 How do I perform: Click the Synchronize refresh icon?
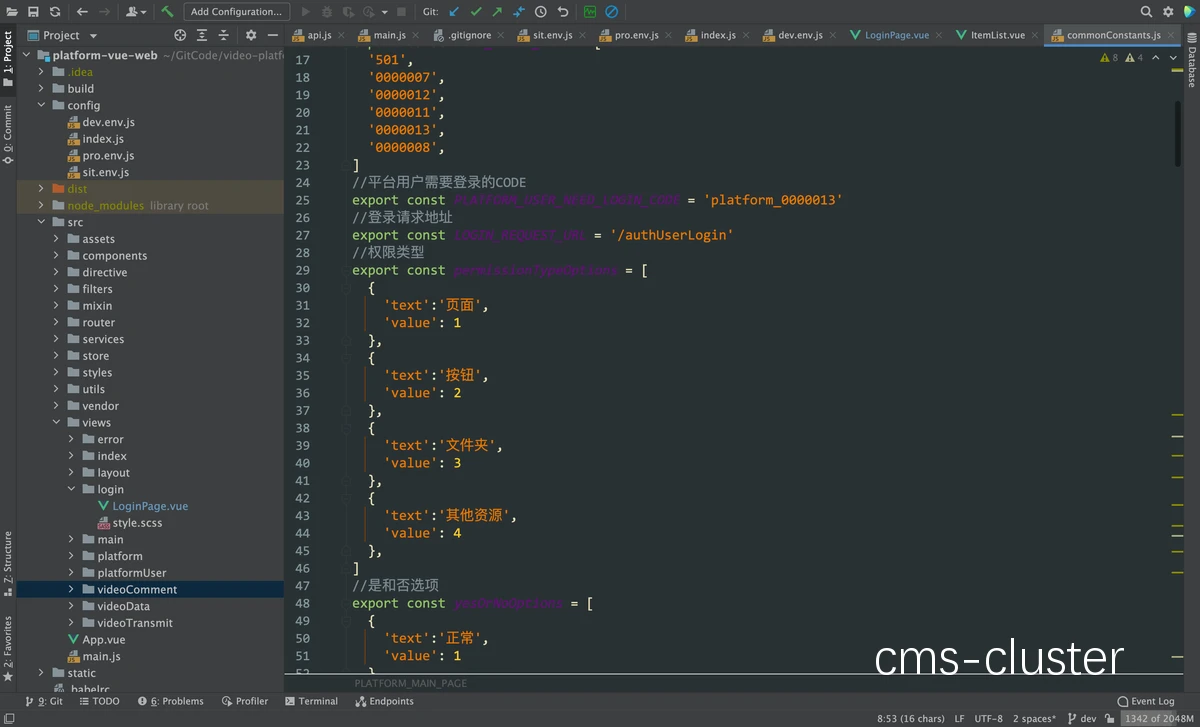(x=54, y=12)
